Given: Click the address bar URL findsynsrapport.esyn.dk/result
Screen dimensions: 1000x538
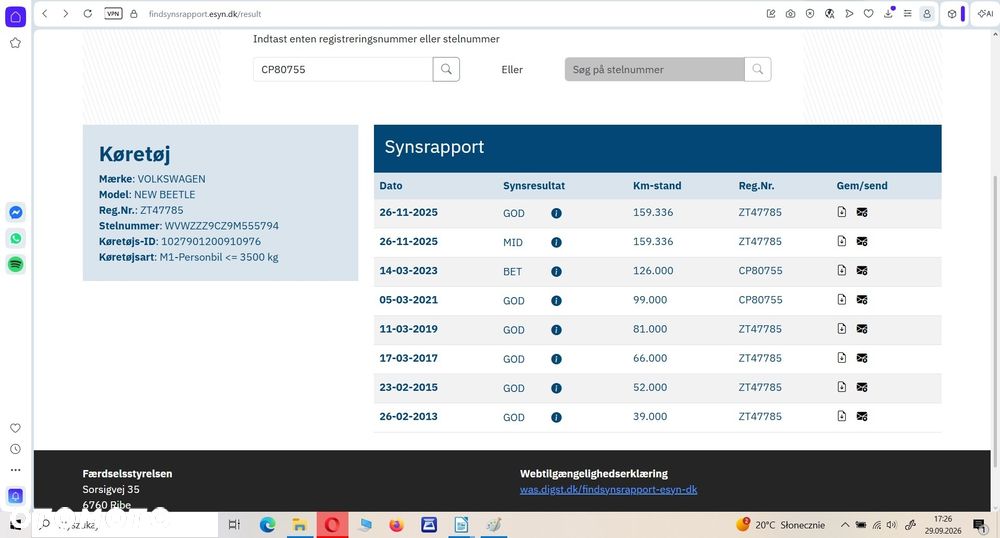Looking at the screenshot, I should [205, 14].
